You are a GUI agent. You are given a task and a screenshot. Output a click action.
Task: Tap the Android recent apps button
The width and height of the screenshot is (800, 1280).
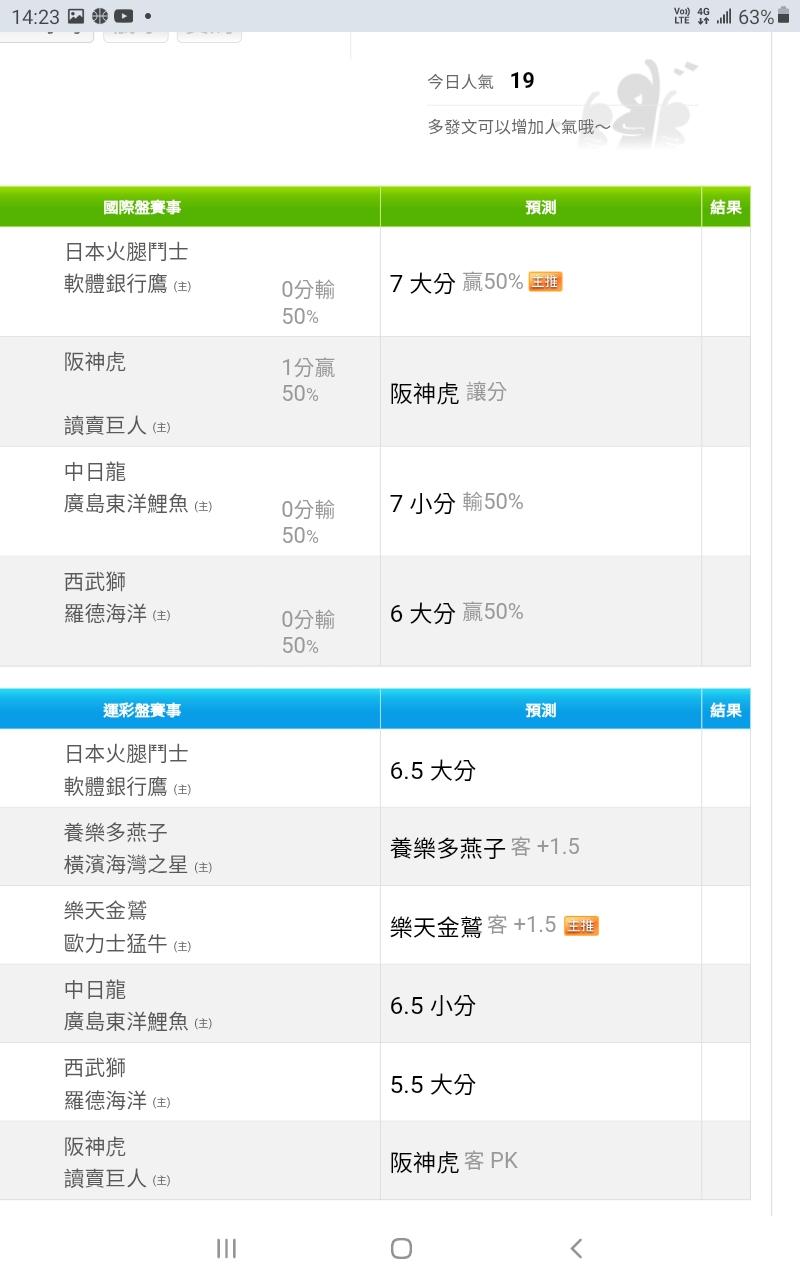[x=226, y=1247]
